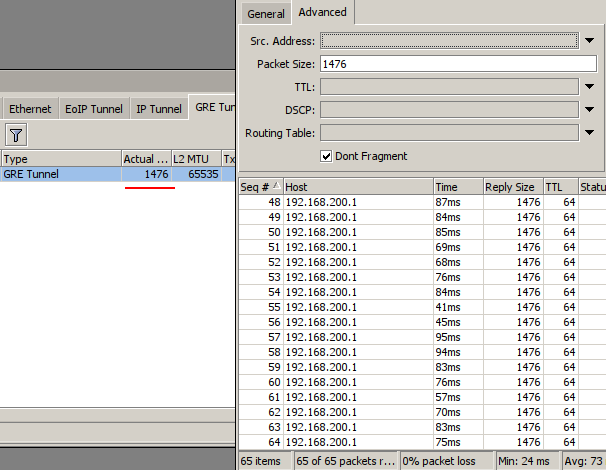
Task: Select ping result row with Seq 51
Action: [x=422, y=247]
